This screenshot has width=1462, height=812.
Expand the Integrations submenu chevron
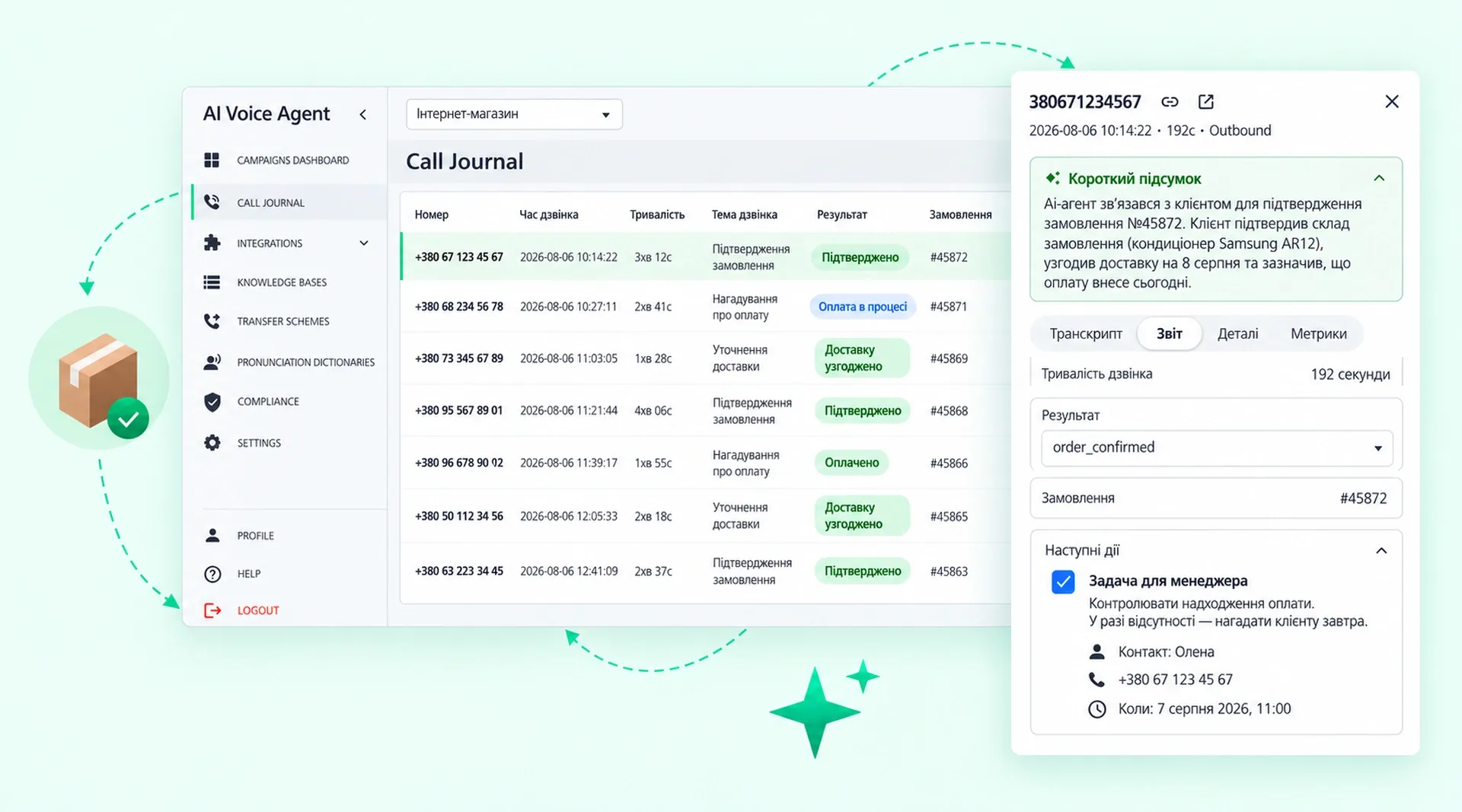point(364,243)
